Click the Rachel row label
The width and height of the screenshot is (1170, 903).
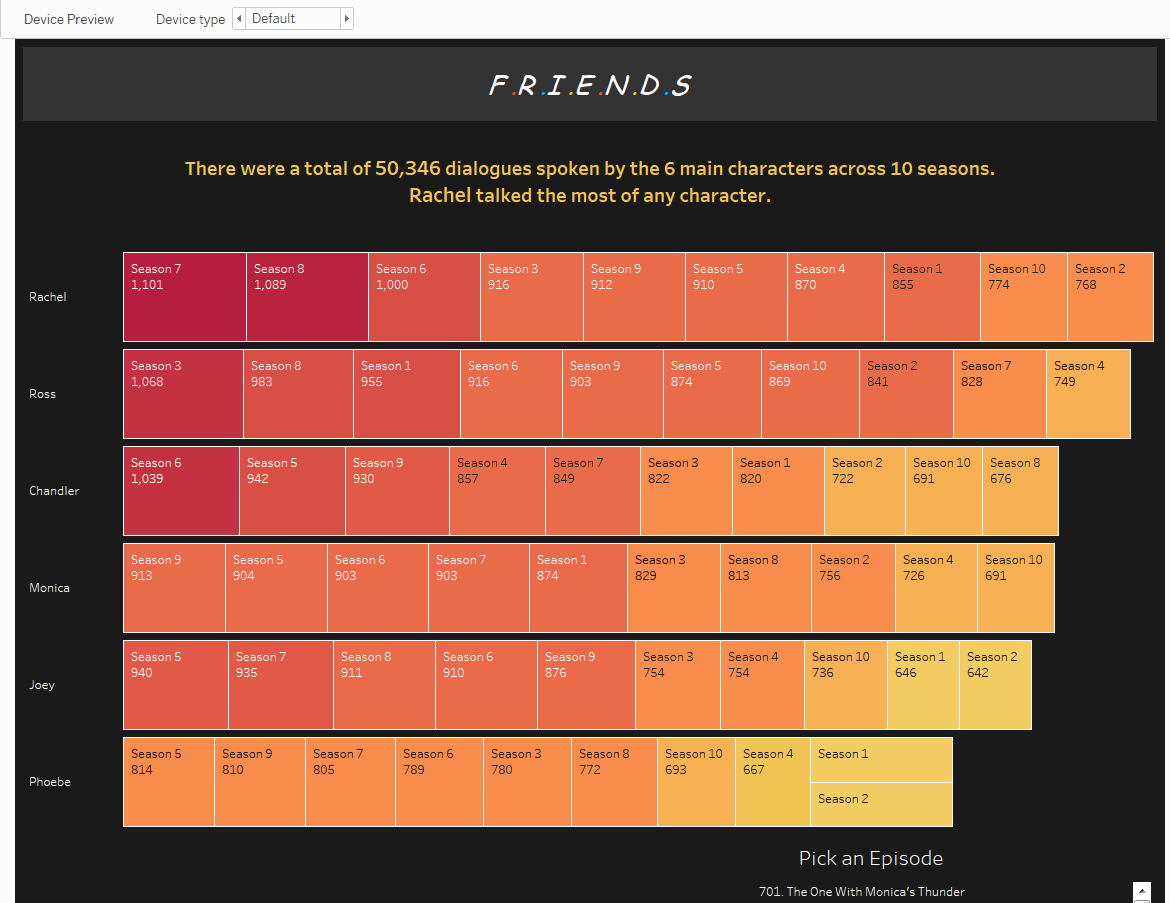(x=48, y=297)
